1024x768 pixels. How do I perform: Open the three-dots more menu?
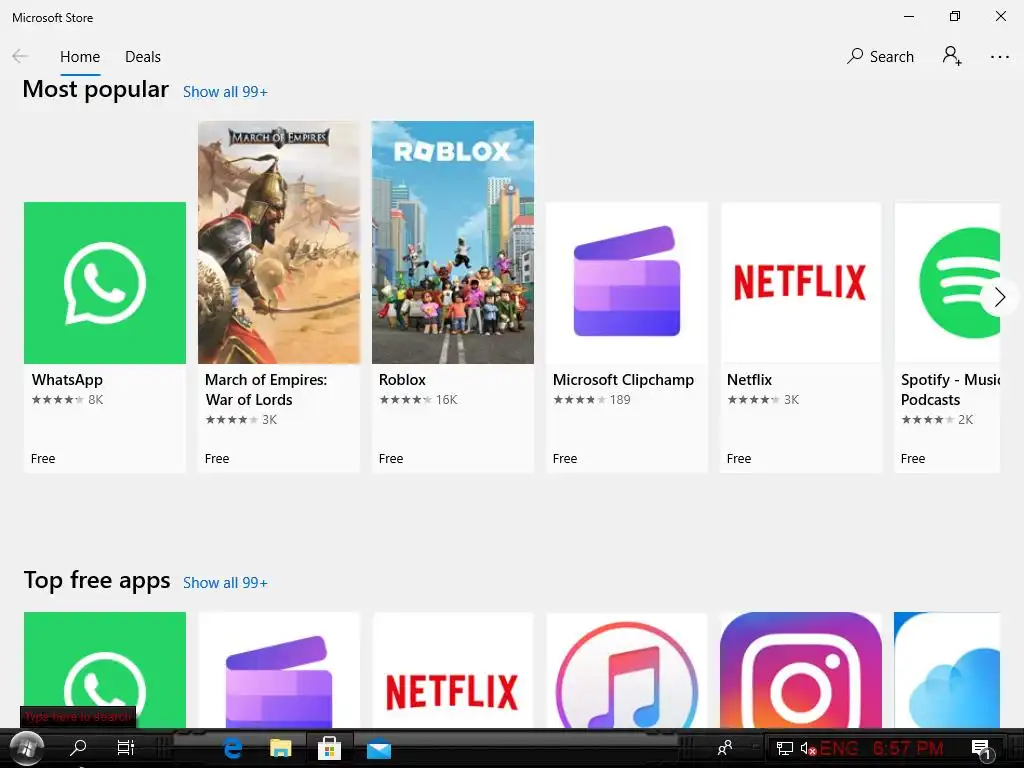click(x=1000, y=57)
